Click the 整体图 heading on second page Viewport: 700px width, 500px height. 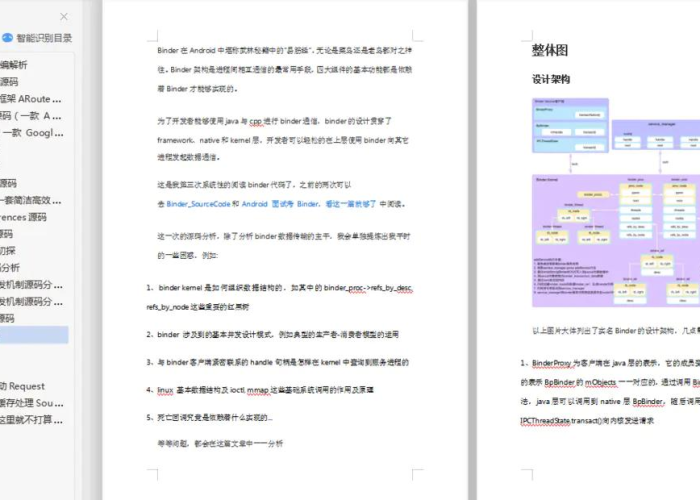point(550,50)
